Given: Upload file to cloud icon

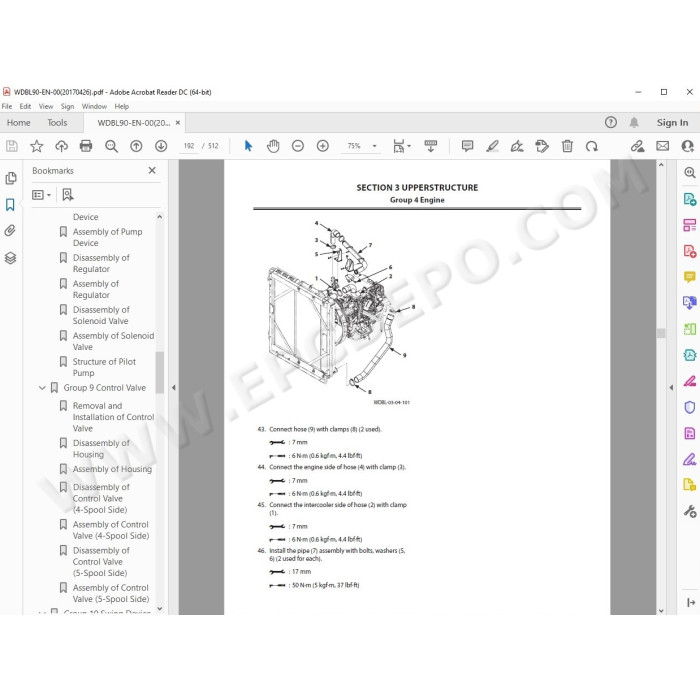Looking at the screenshot, I should [62, 146].
